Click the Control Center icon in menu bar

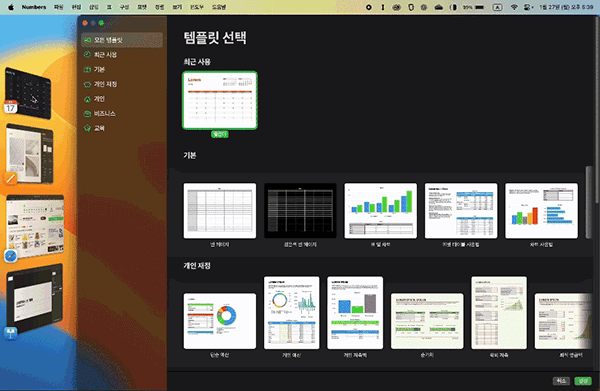[x=528, y=7]
